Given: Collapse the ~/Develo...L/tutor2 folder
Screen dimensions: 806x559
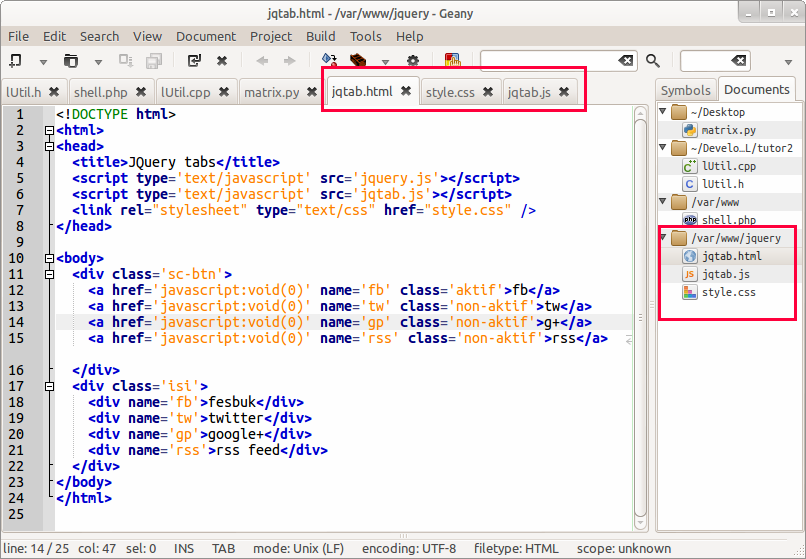Looking at the screenshot, I should pos(663,147).
